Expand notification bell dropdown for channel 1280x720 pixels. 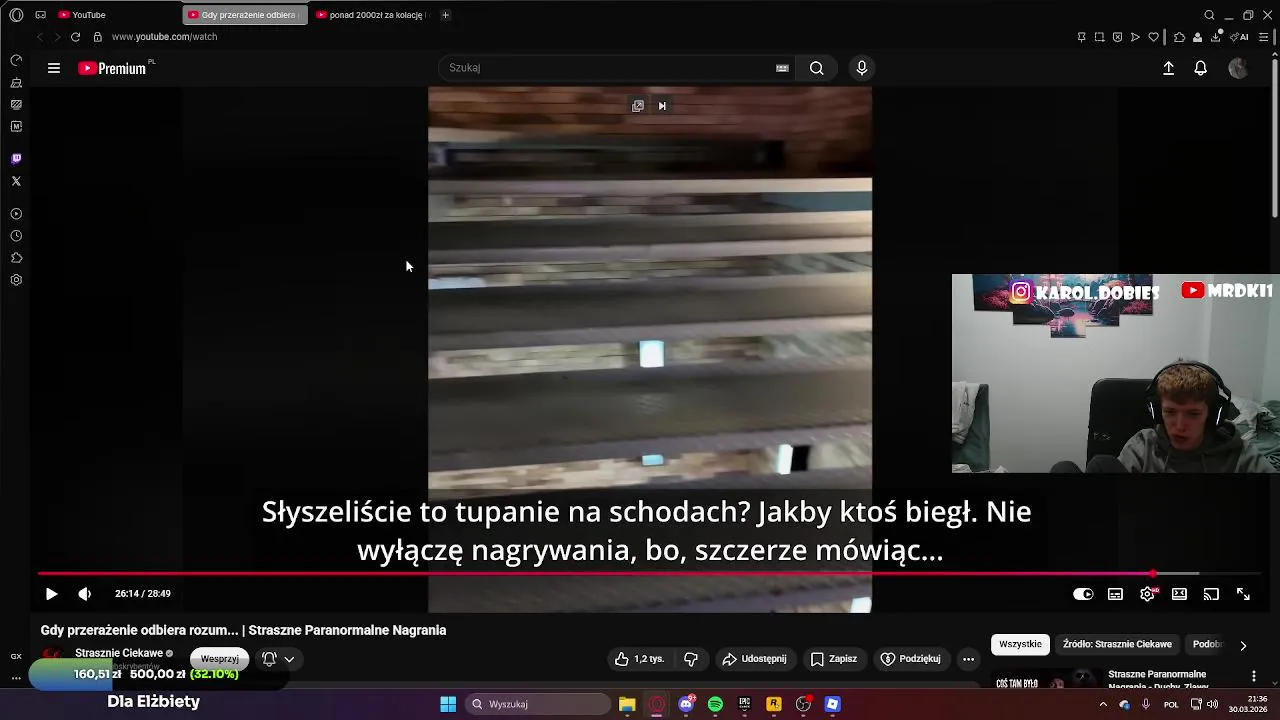click(x=278, y=659)
